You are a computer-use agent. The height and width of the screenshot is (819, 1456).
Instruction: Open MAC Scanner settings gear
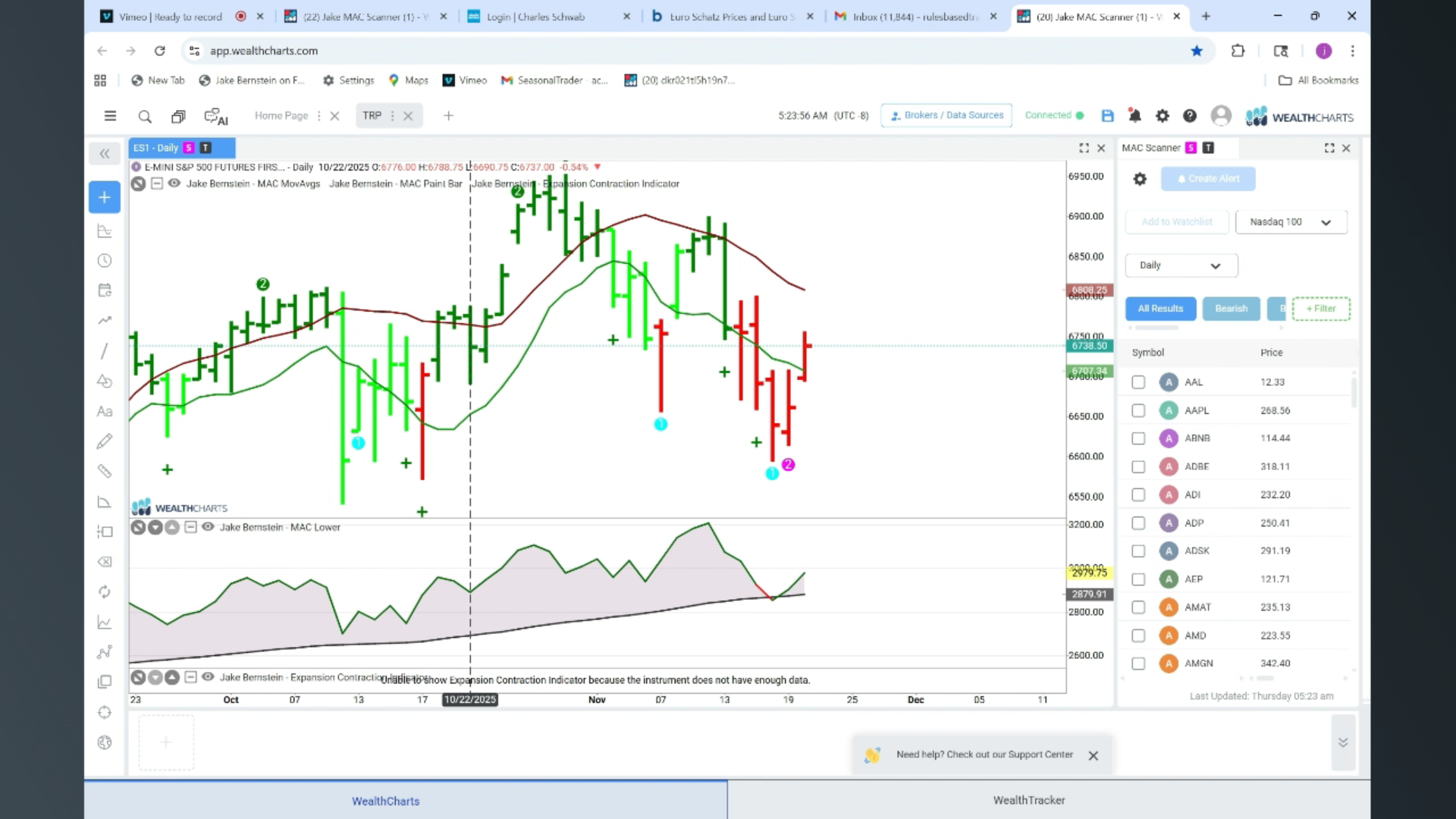1140,179
